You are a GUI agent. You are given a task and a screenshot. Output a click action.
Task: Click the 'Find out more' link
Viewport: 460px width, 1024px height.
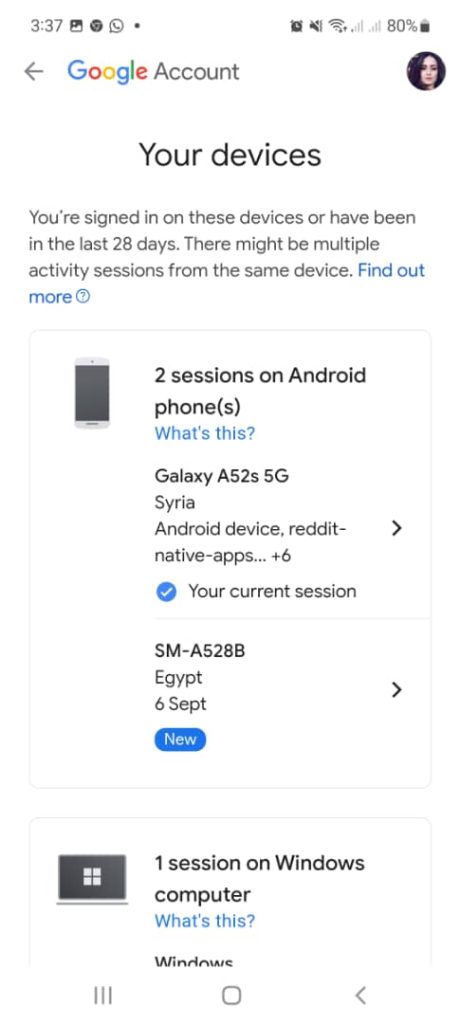(227, 283)
